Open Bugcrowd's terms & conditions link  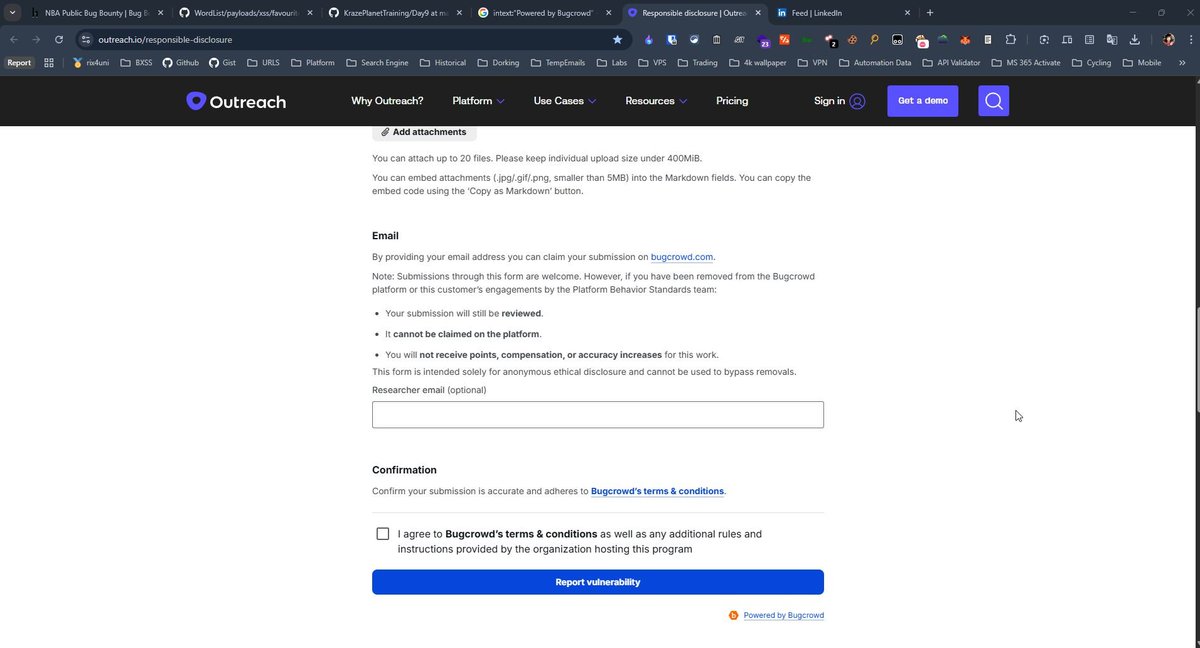pos(657,491)
